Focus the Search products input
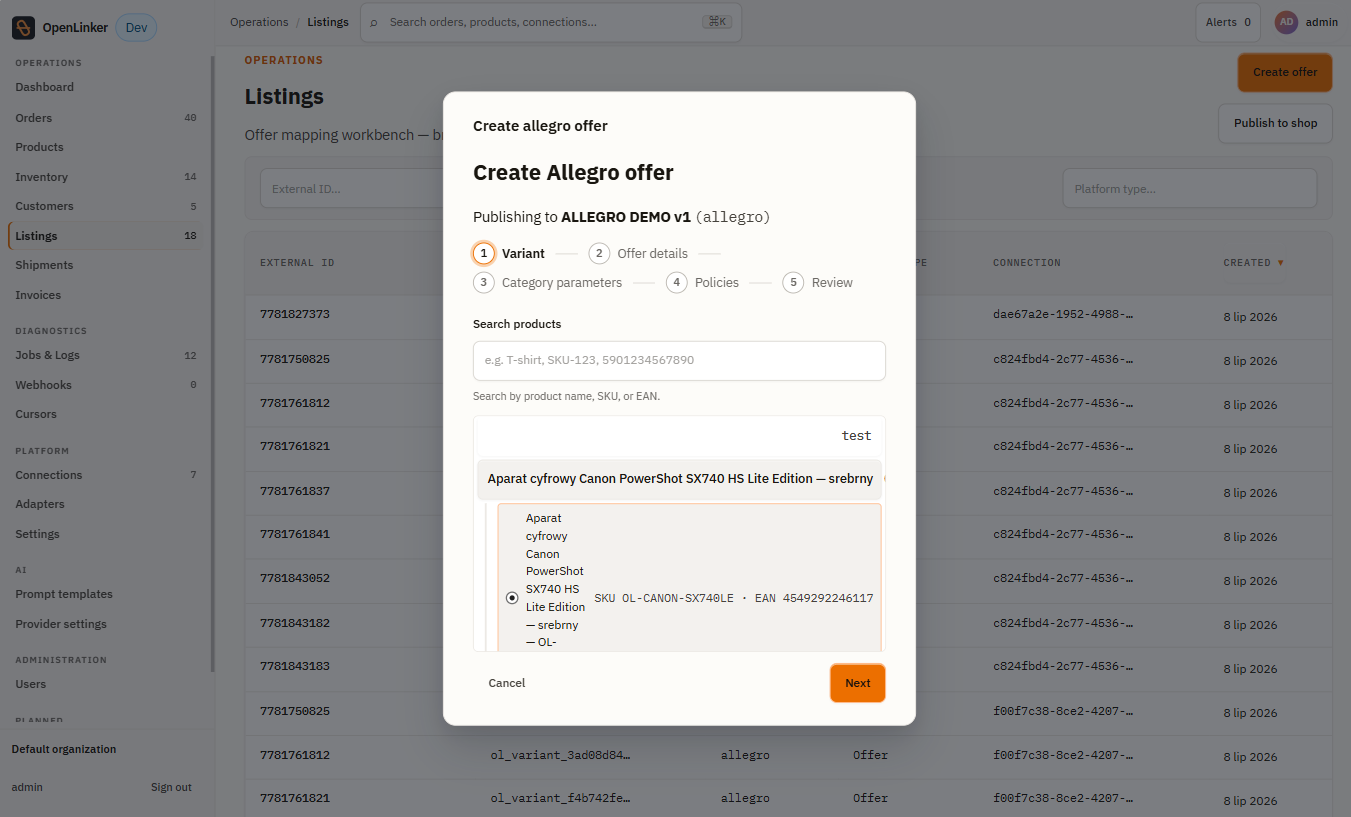 679,360
